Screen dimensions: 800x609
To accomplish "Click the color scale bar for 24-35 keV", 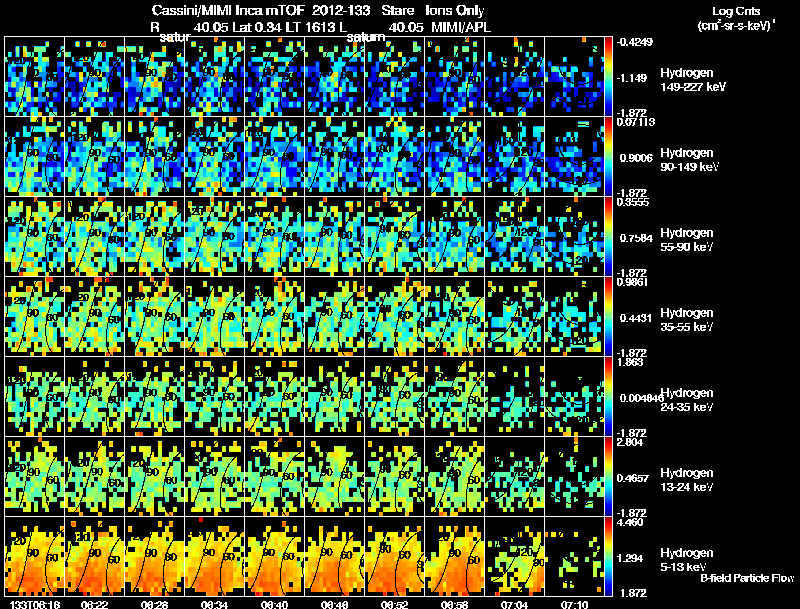I will tap(608, 397).
